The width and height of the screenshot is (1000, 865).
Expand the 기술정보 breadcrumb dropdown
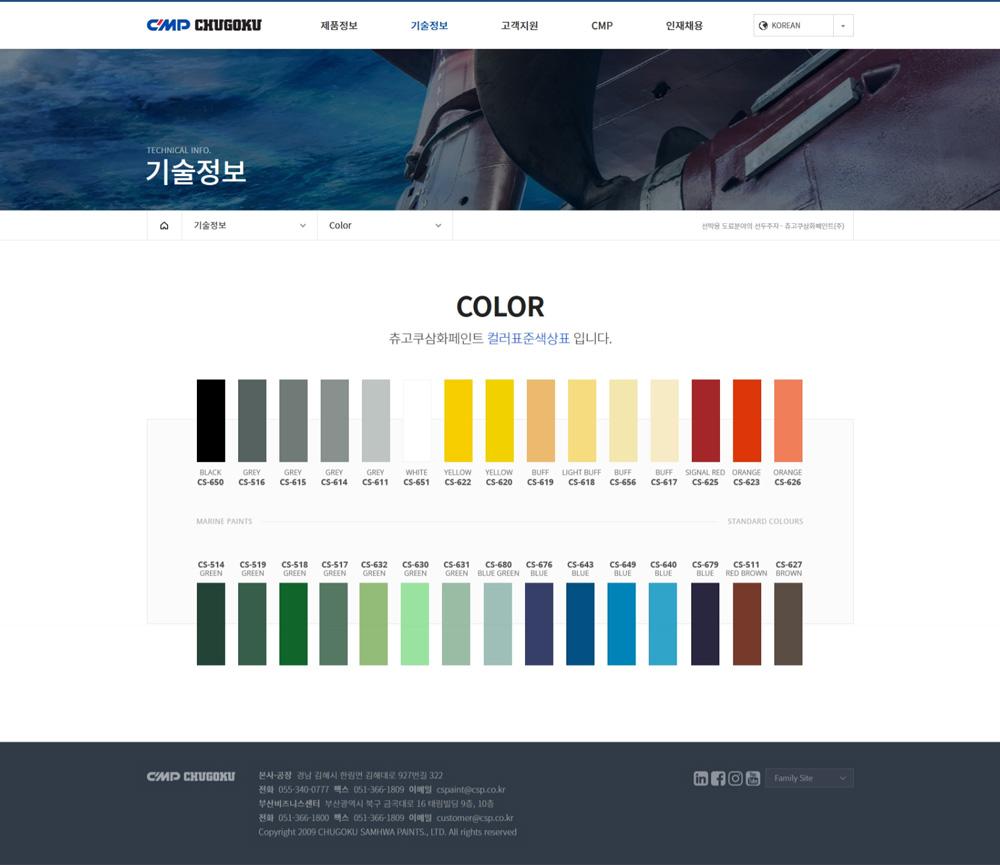(x=250, y=226)
